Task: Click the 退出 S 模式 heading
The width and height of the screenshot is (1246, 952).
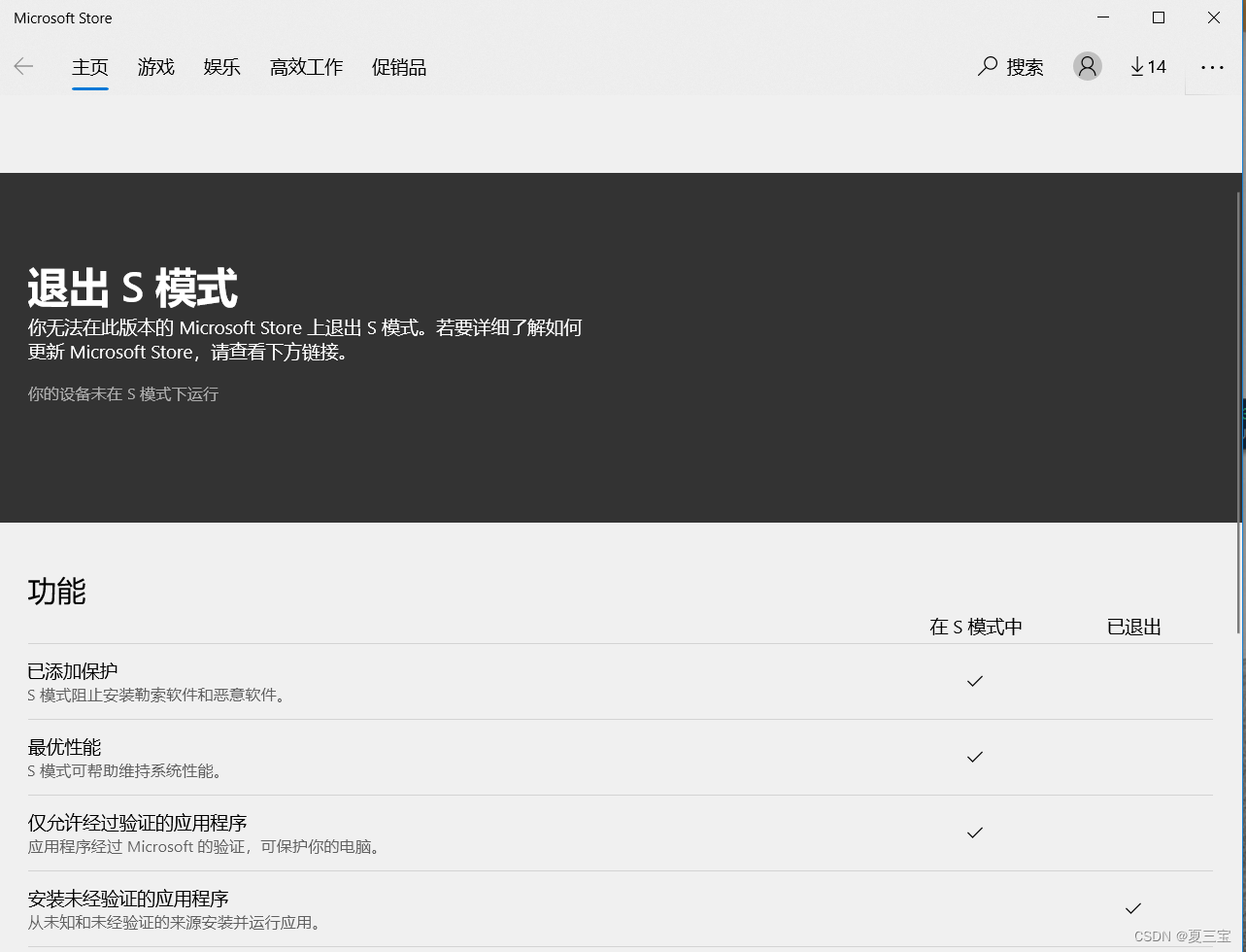Action: (x=133, y=289)
